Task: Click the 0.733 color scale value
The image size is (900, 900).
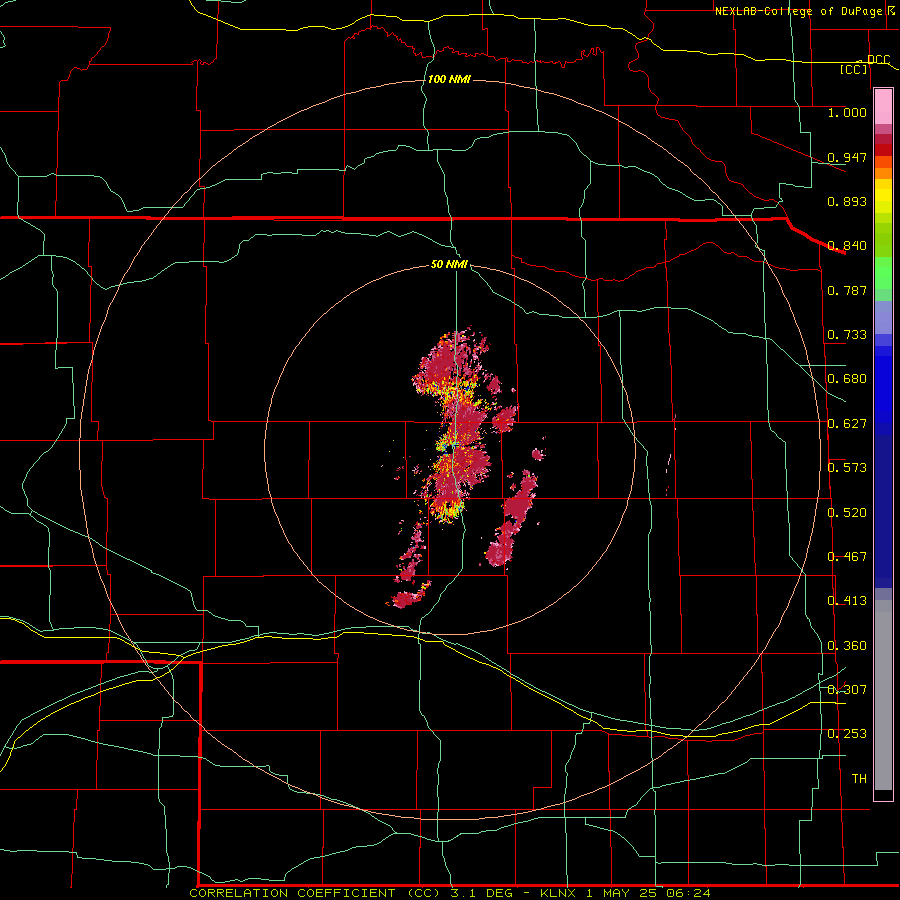Action: tap(847, 335)
